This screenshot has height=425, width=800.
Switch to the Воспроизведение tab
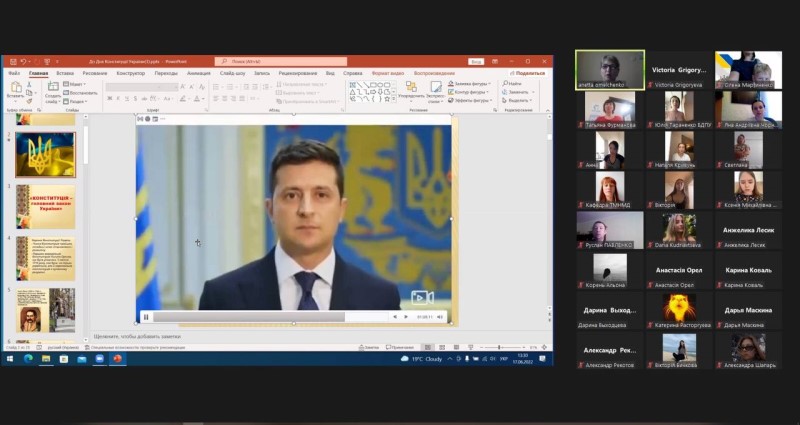(434, 73)
